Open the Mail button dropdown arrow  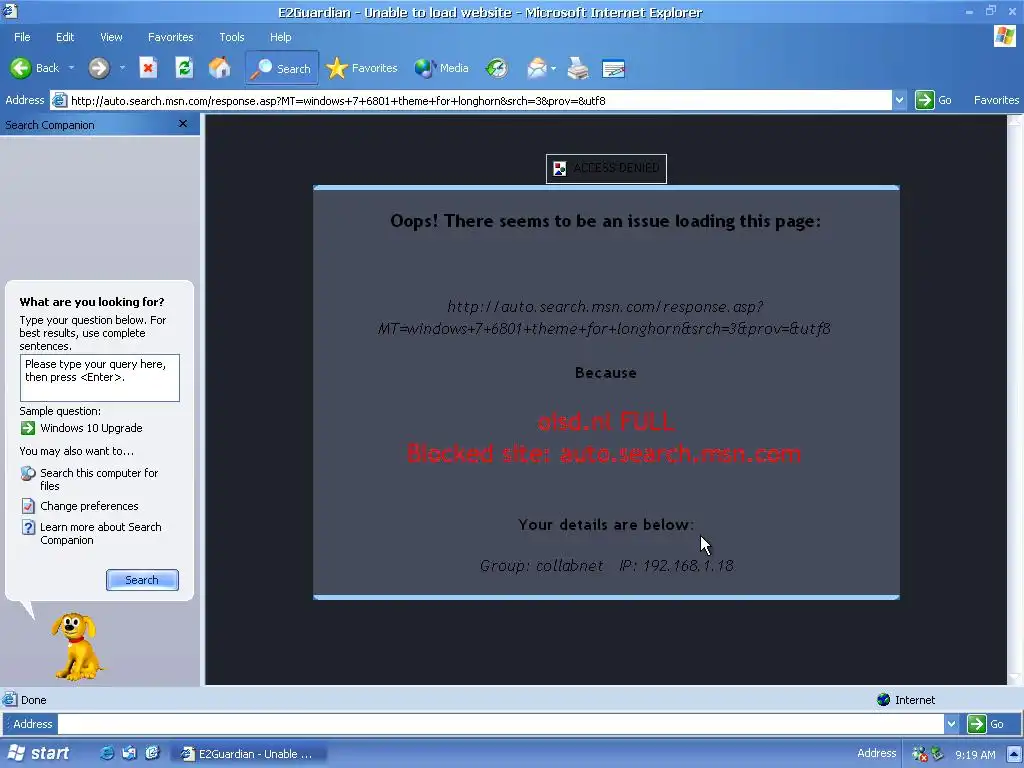point(553,68)
